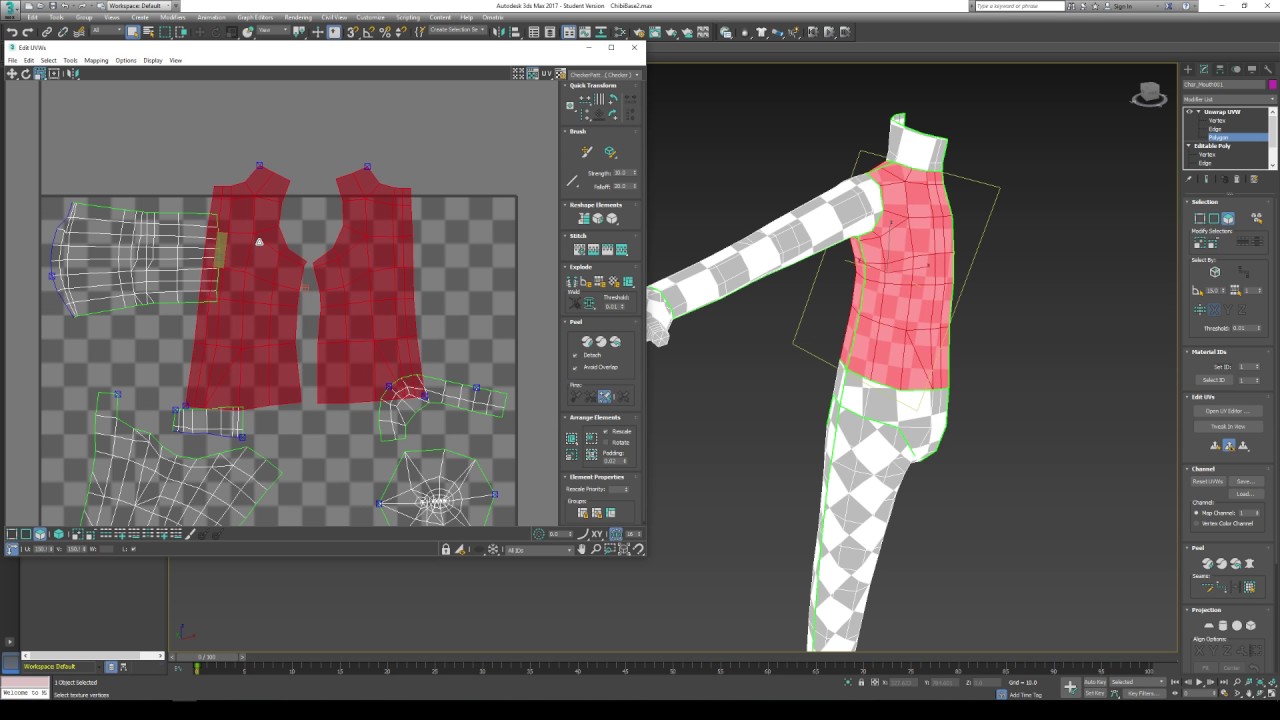Activate Polygon sub-object mode in Edit UVWs bottom bar
Image resolution: width=1280 pixels, height=720 pixels.
[x=40, y=534]
